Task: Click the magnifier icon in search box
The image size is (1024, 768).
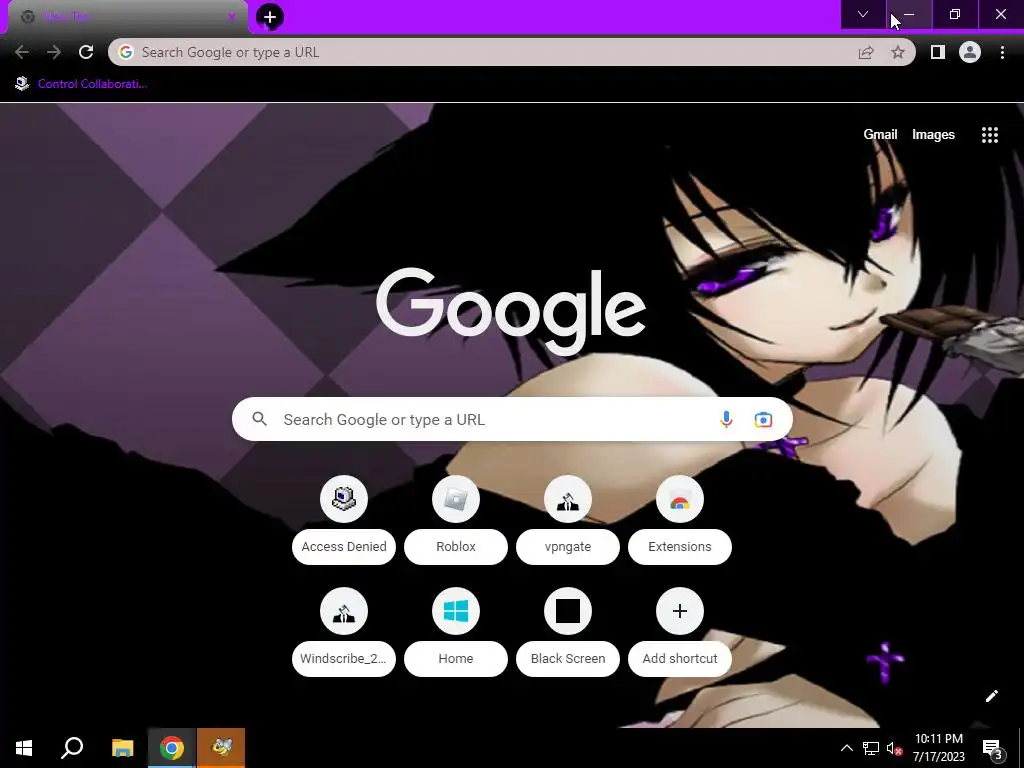Action: pos(259,419)
